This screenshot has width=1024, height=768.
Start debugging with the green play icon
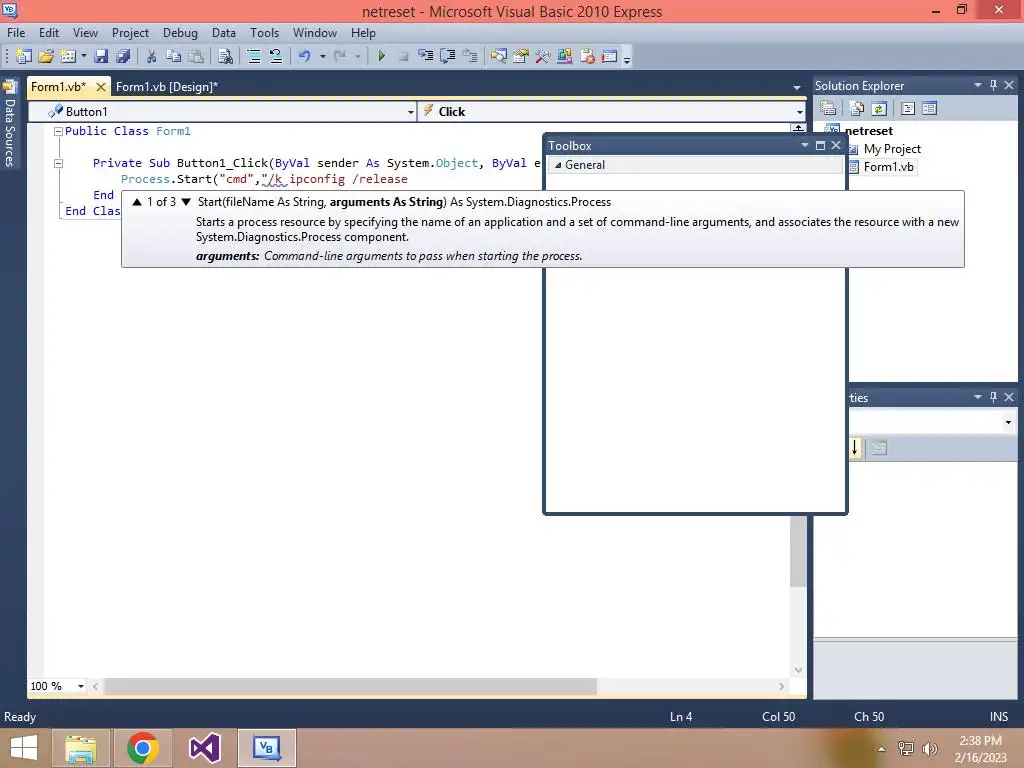[x=381, y=56]
